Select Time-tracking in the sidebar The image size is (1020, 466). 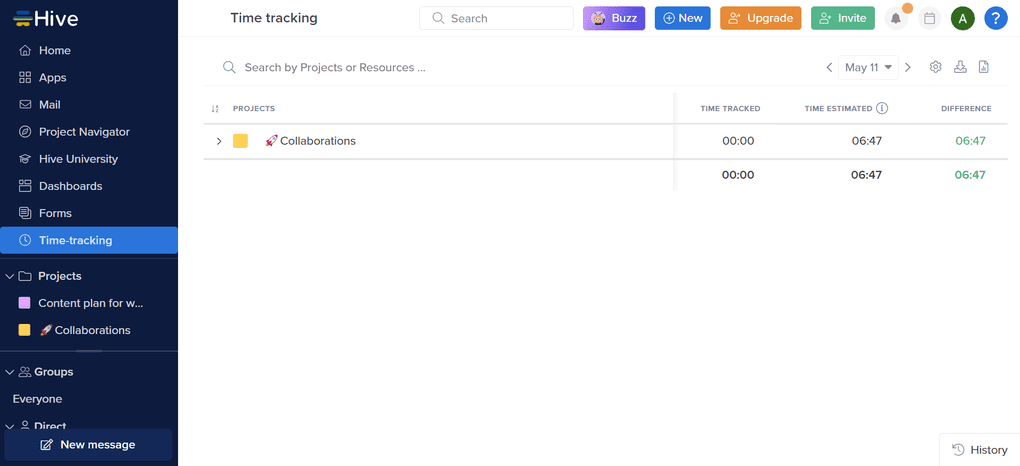(x=88, y=240)
